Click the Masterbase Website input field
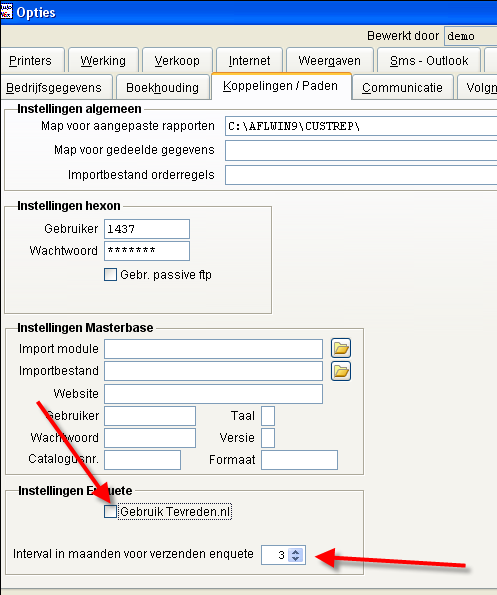497x595 pixels. pyautogui.click(x=214, y=394)
